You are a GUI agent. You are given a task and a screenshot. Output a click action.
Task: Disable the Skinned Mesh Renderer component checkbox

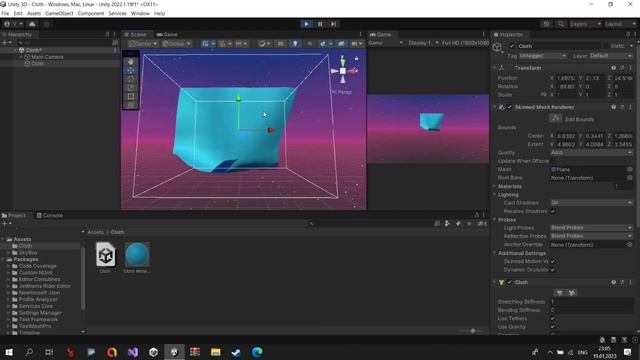pos(509,107)
